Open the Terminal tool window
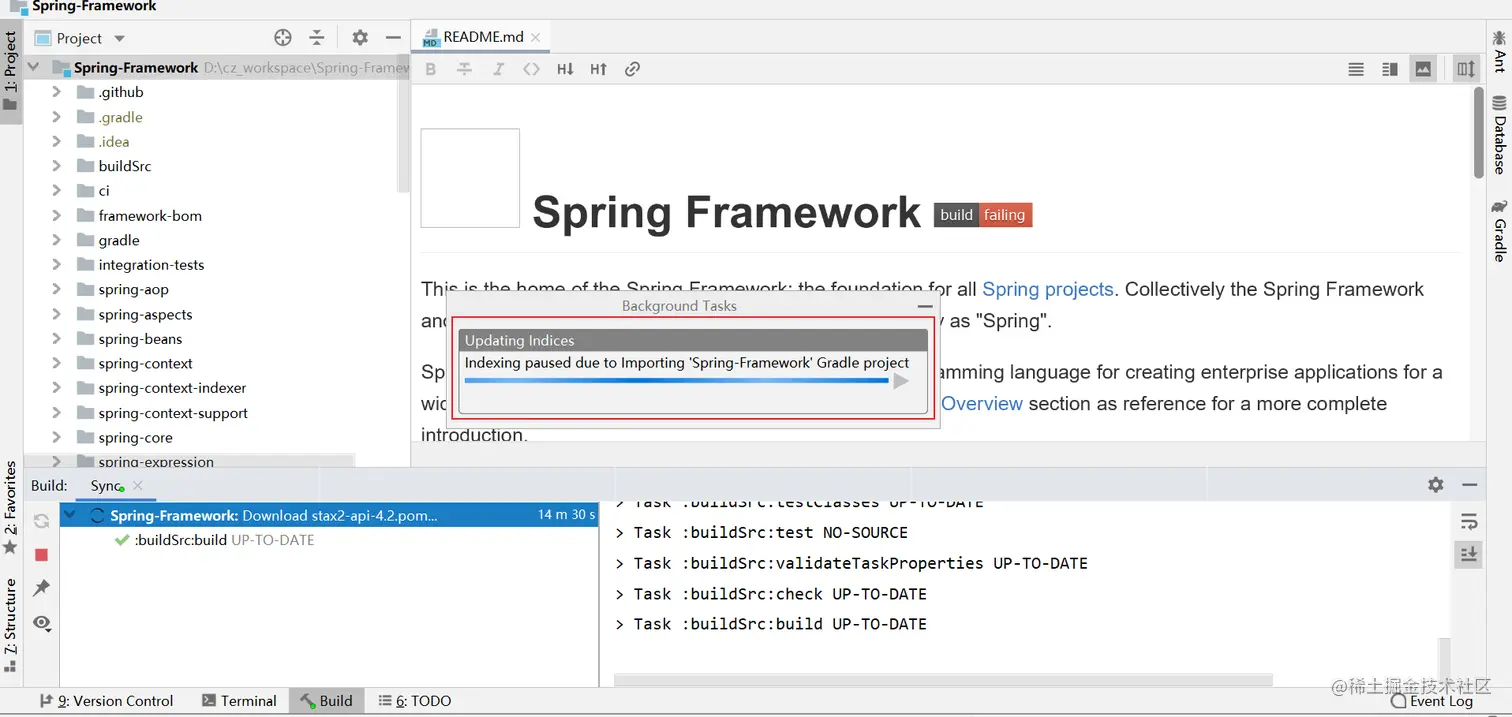Screen dimensions: 1512x717 click(239, 701)
